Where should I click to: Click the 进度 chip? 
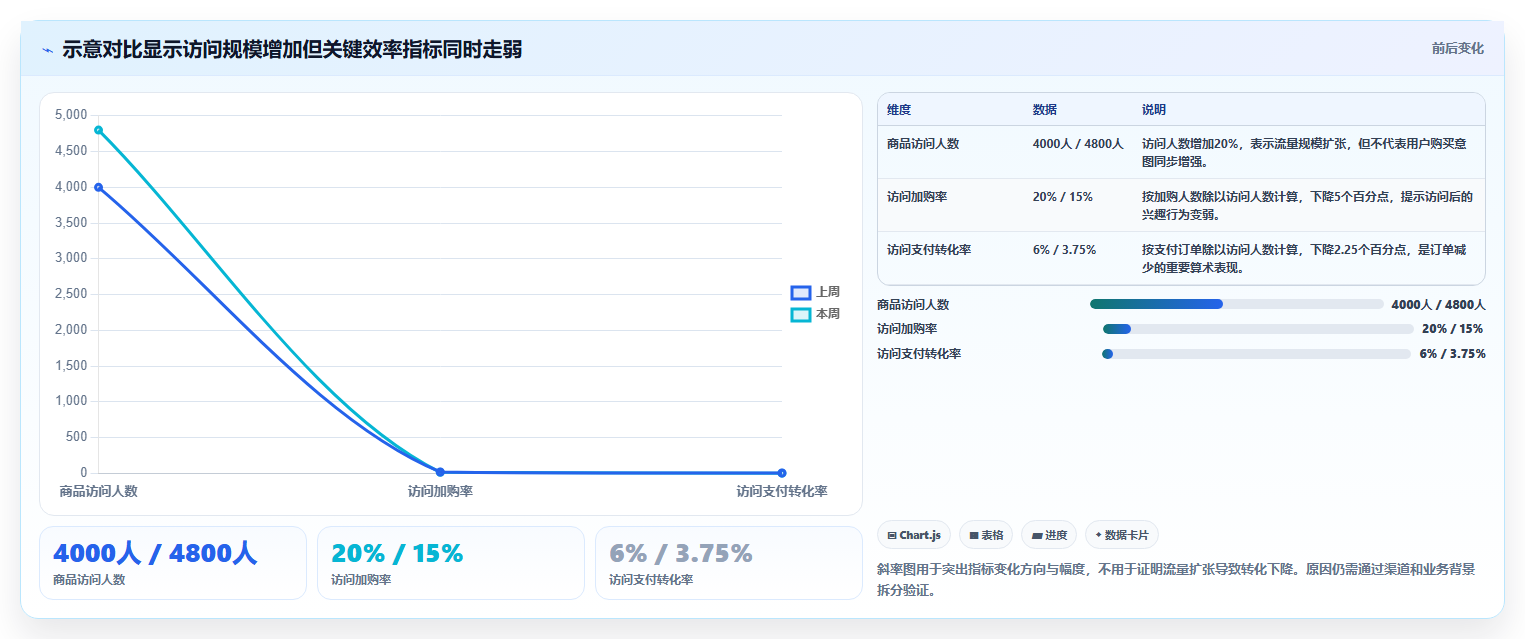1049,535
